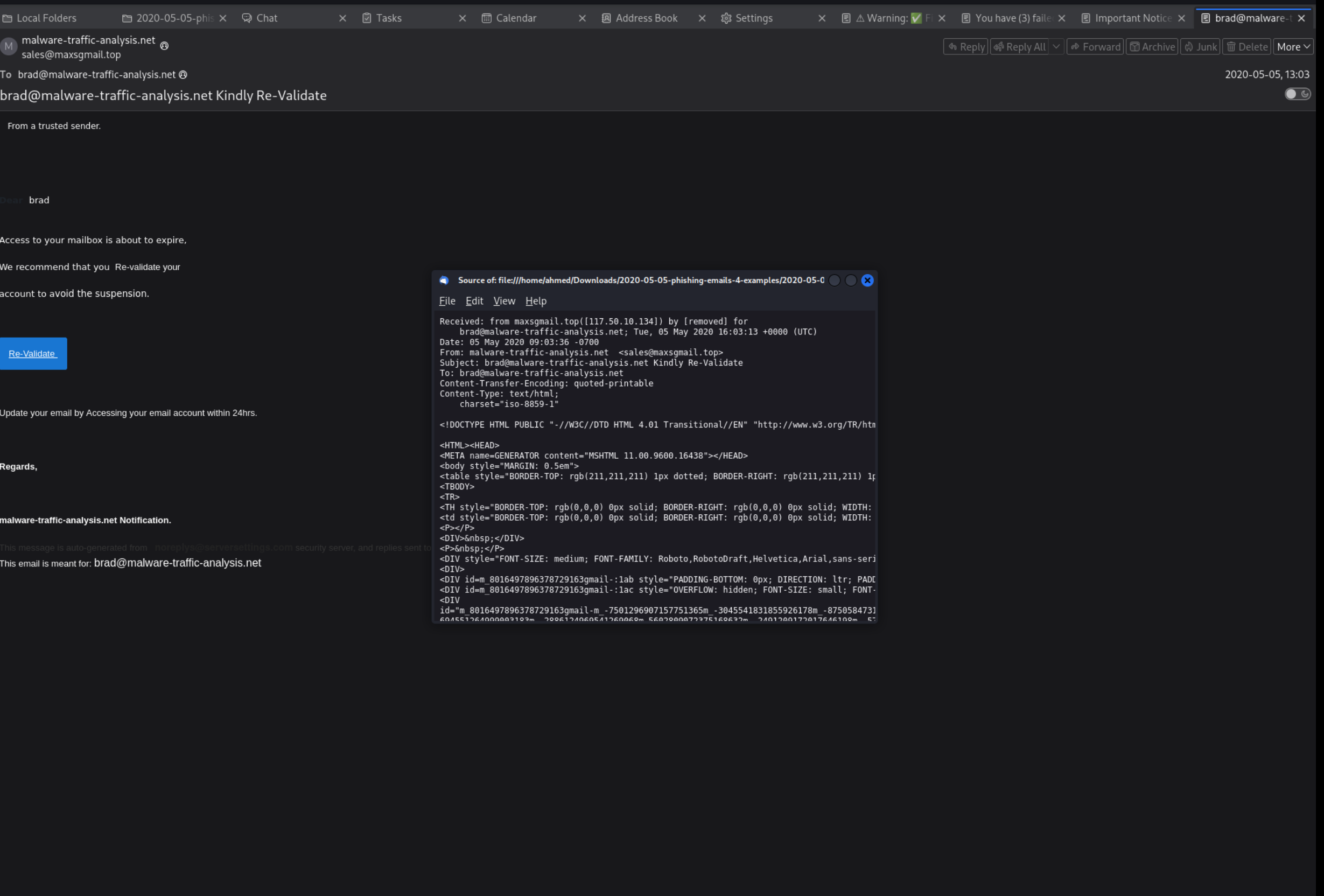Screen dimensions: 1324x896
Task: Click the Help menu in source viewer
Action: coord(536,301)
